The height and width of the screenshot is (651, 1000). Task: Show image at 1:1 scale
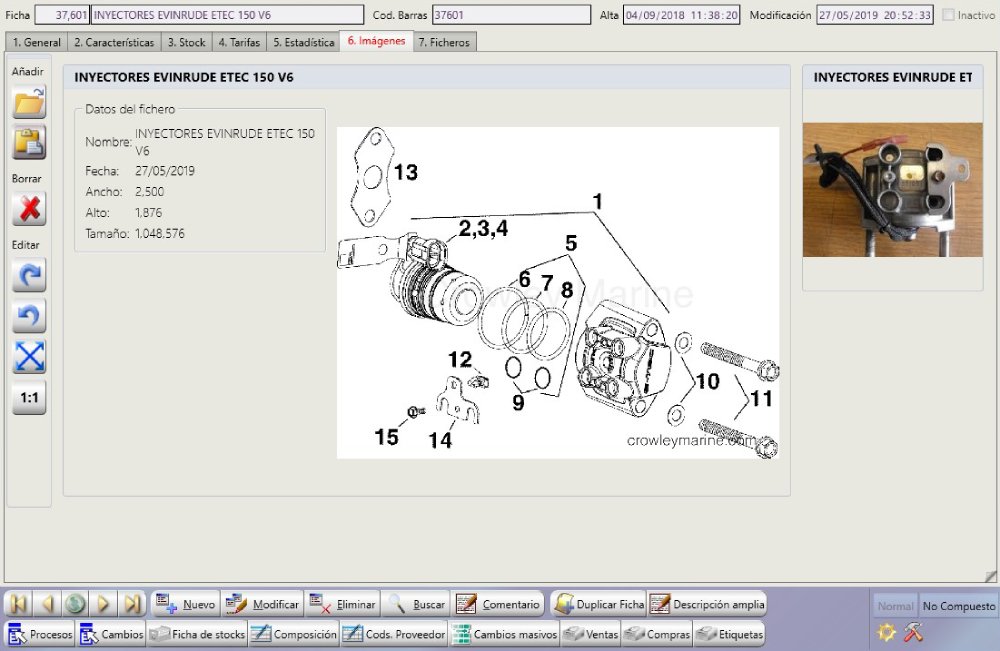tap(29, 397)
